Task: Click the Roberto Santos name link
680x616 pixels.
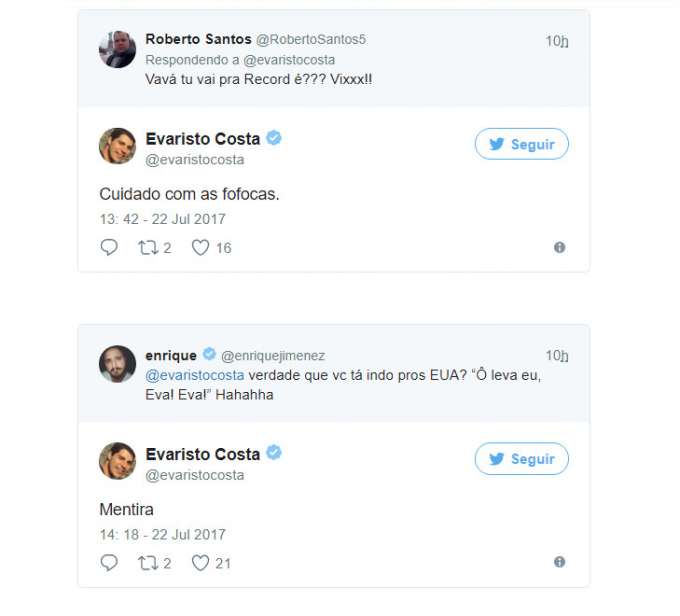Action: 198,39
